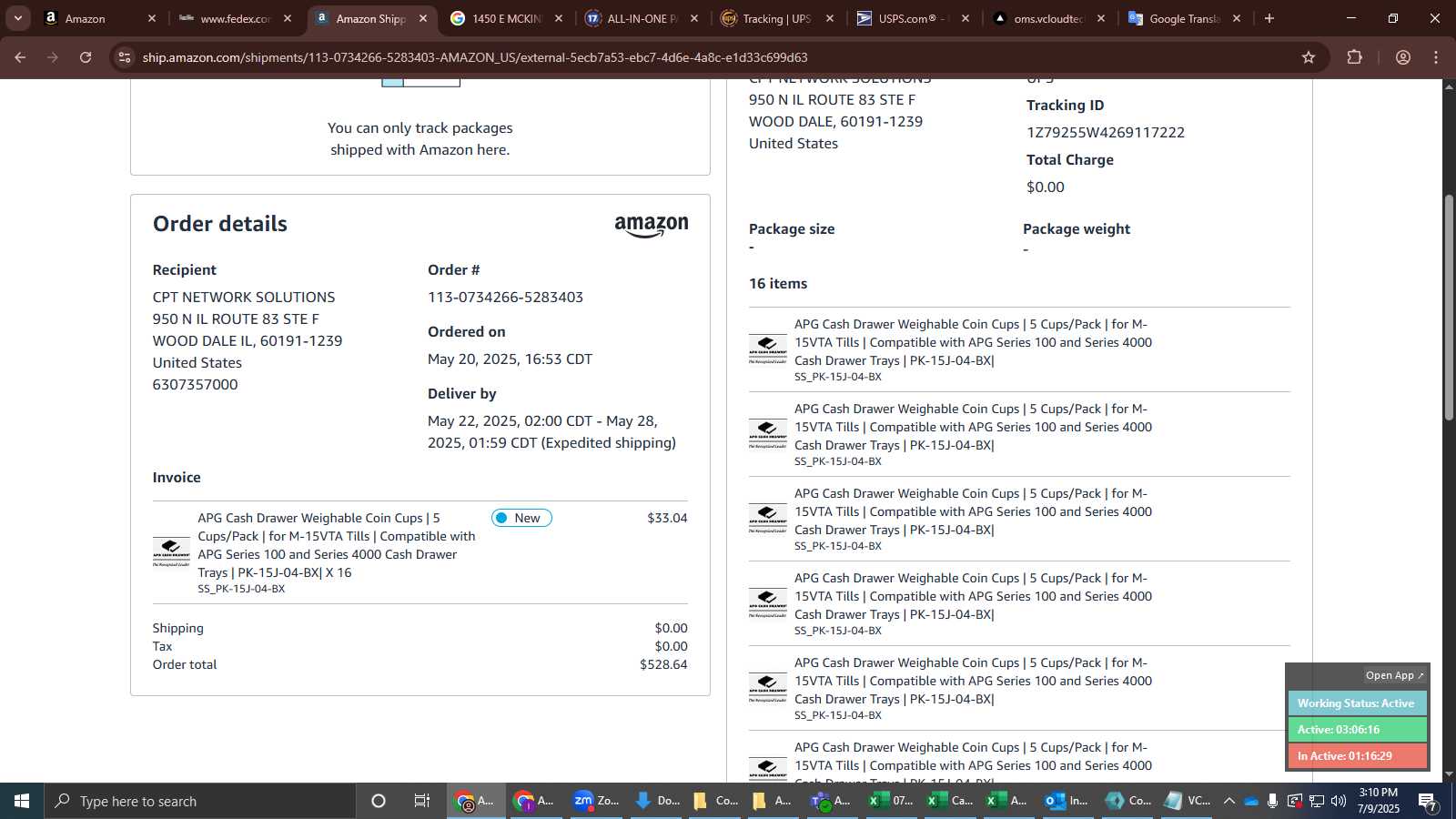Switch to the USPS.com tab
The height and width of the screenshot is (819, 1456).
[914, 18]
